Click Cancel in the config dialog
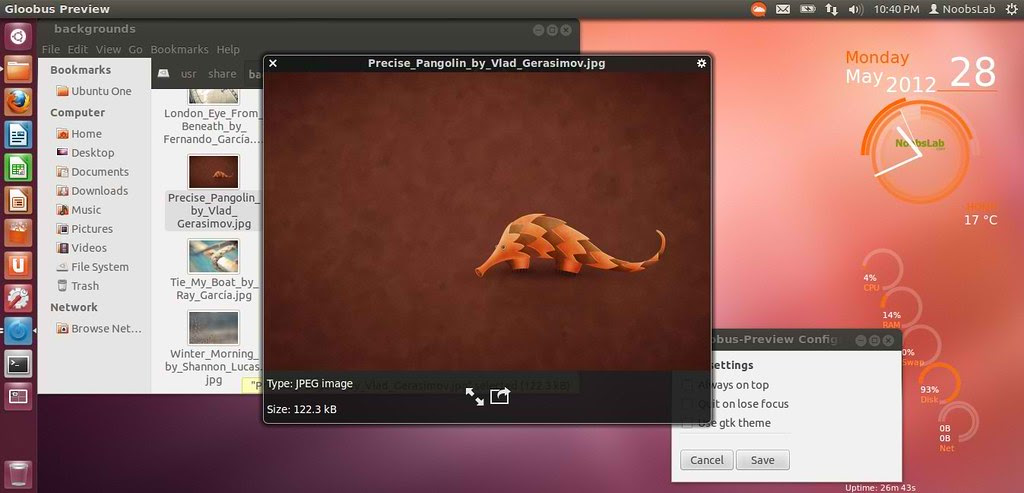Viewport: 1024px width, 493px height. (707, 460)
